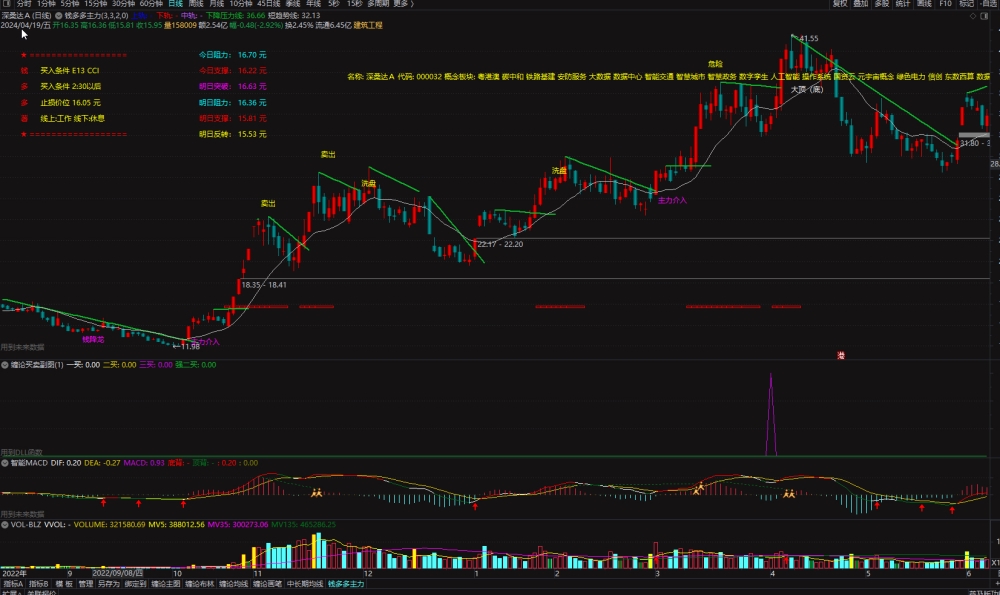
Task: Open settings circle of 缠论买卖副图 indicator
Action: (x=4, y=365)
